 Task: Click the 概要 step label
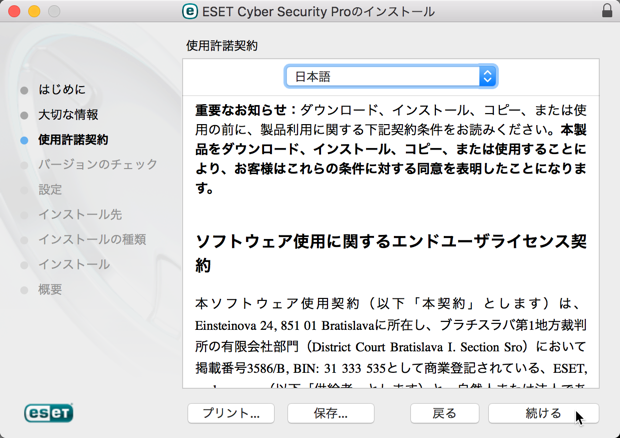(50, 289)
